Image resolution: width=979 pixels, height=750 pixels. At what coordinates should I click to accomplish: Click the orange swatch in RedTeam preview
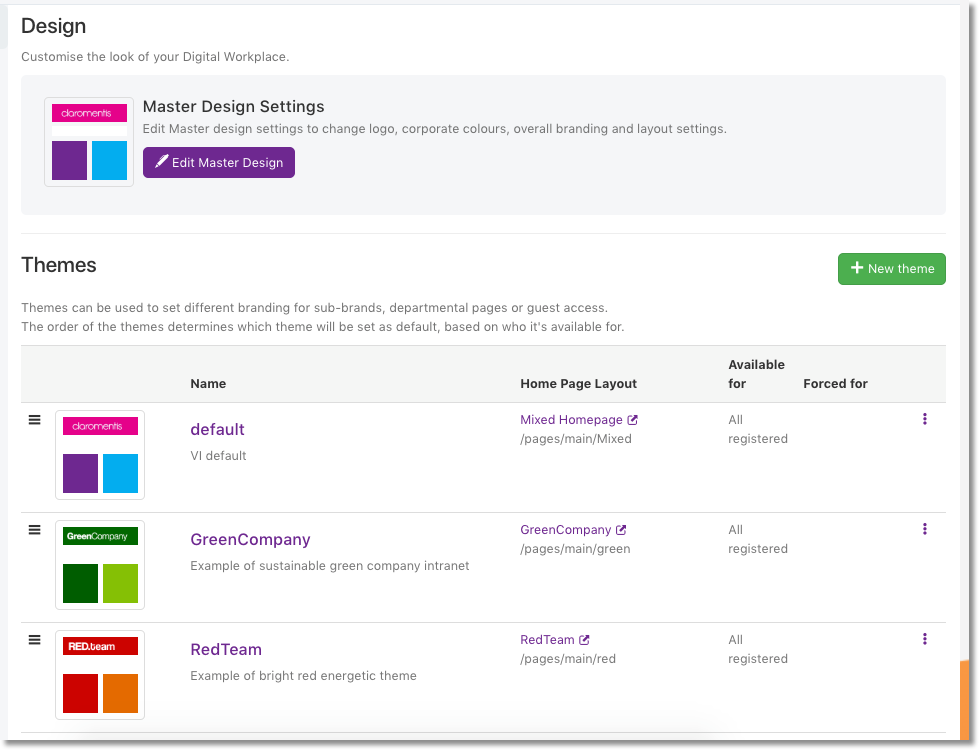point(120,693)
